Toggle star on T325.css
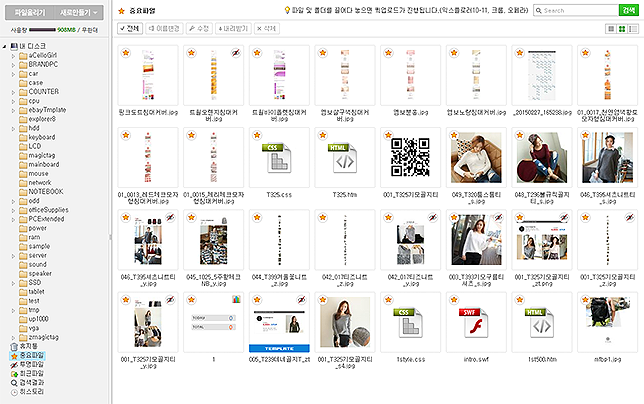The image size is (644, 404). (x=257, y=135)
